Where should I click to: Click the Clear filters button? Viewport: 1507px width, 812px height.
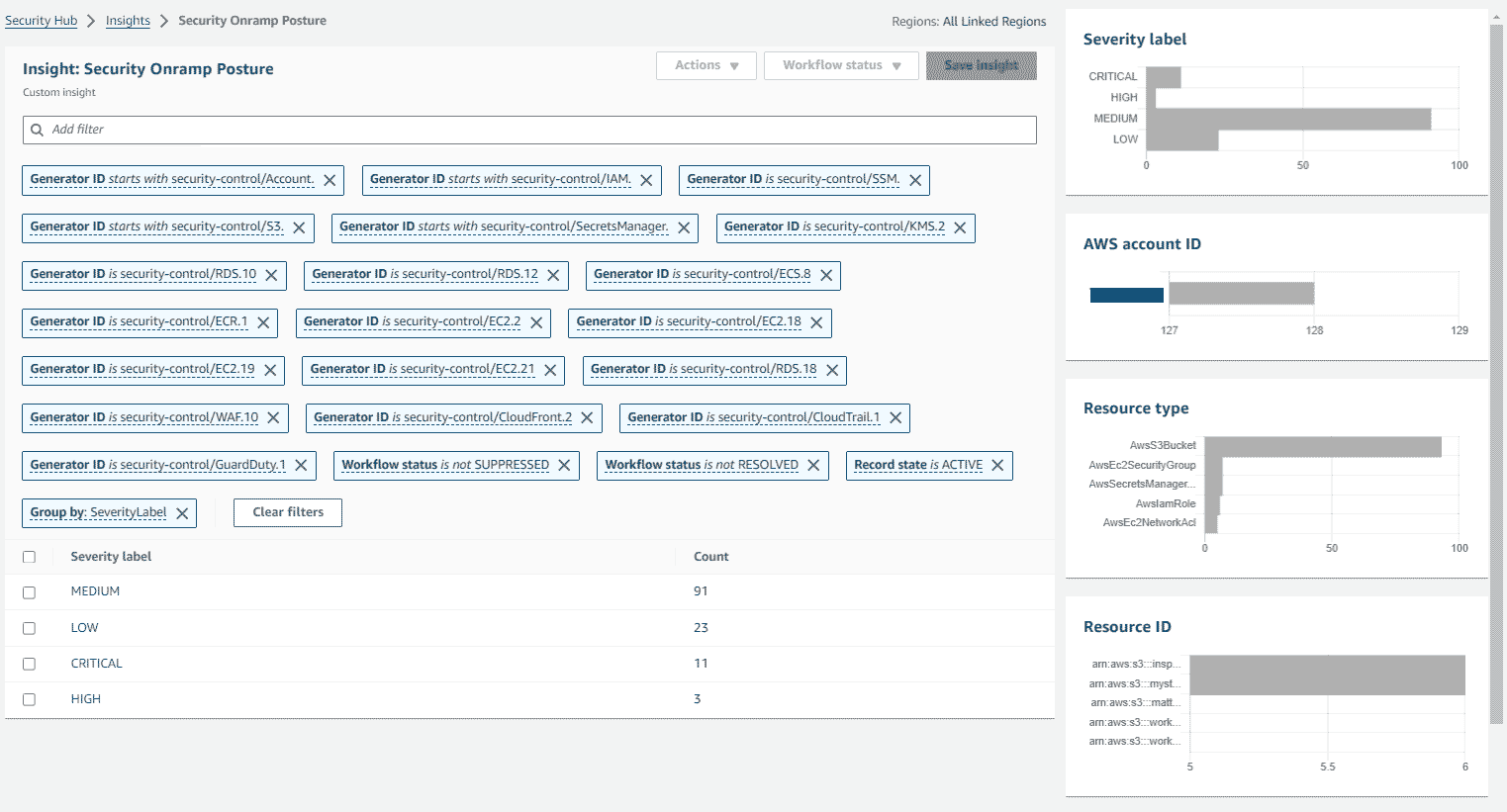click(288, 512)
